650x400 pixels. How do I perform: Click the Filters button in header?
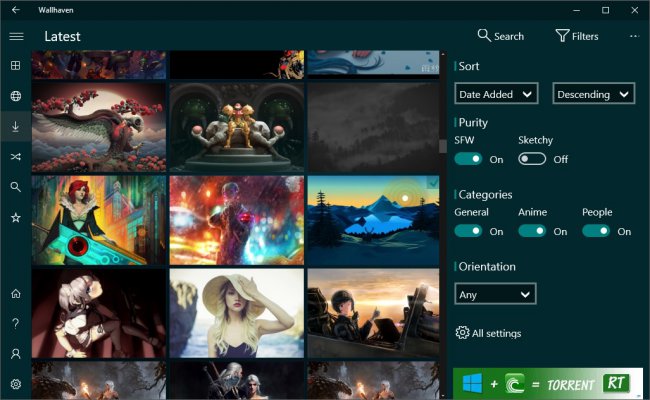click(x=577, y=36)
